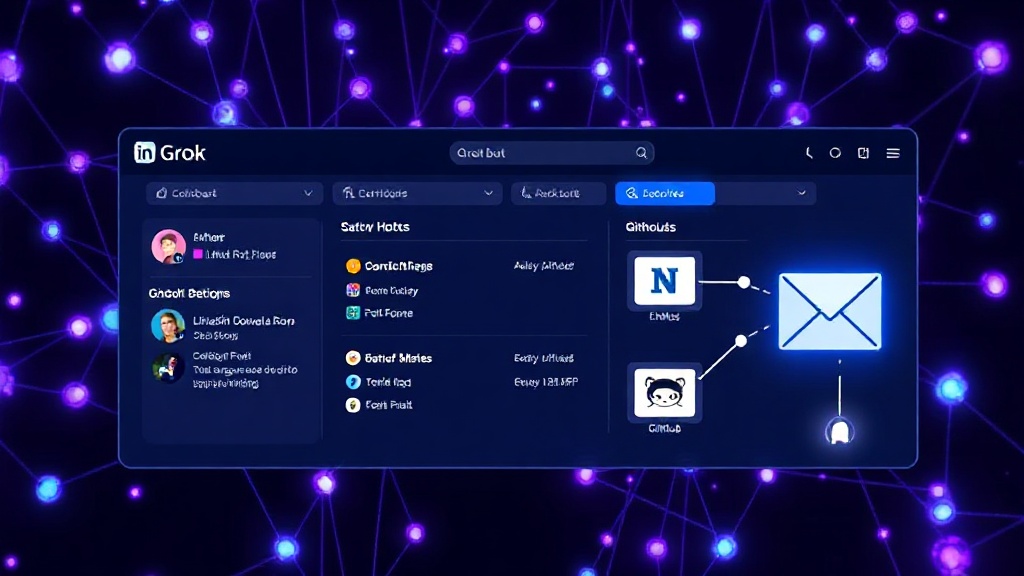
Task: Click chevron on the 'Colribart' dropdown
Action: click(x=308, y=193)
